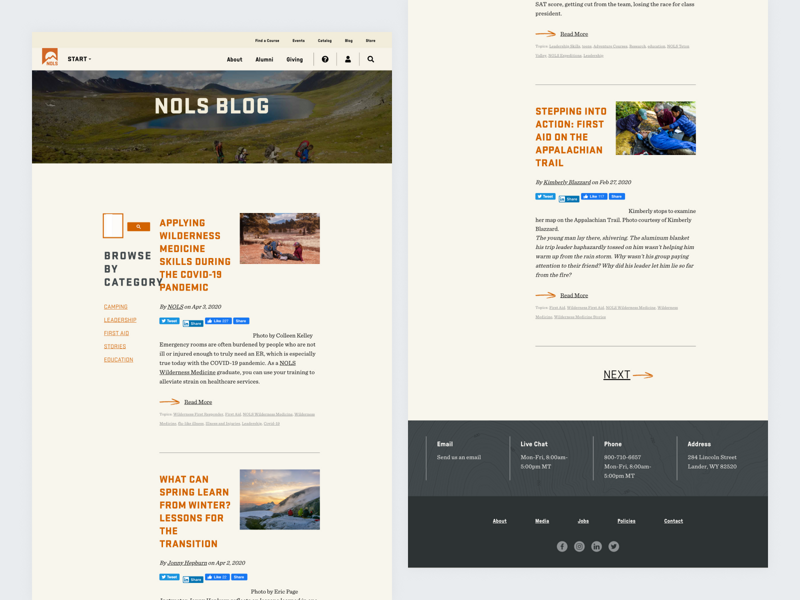The height and width of the screenshot is (600, 800).
Task: Open the account profile icon
Action: pos(347,59)
